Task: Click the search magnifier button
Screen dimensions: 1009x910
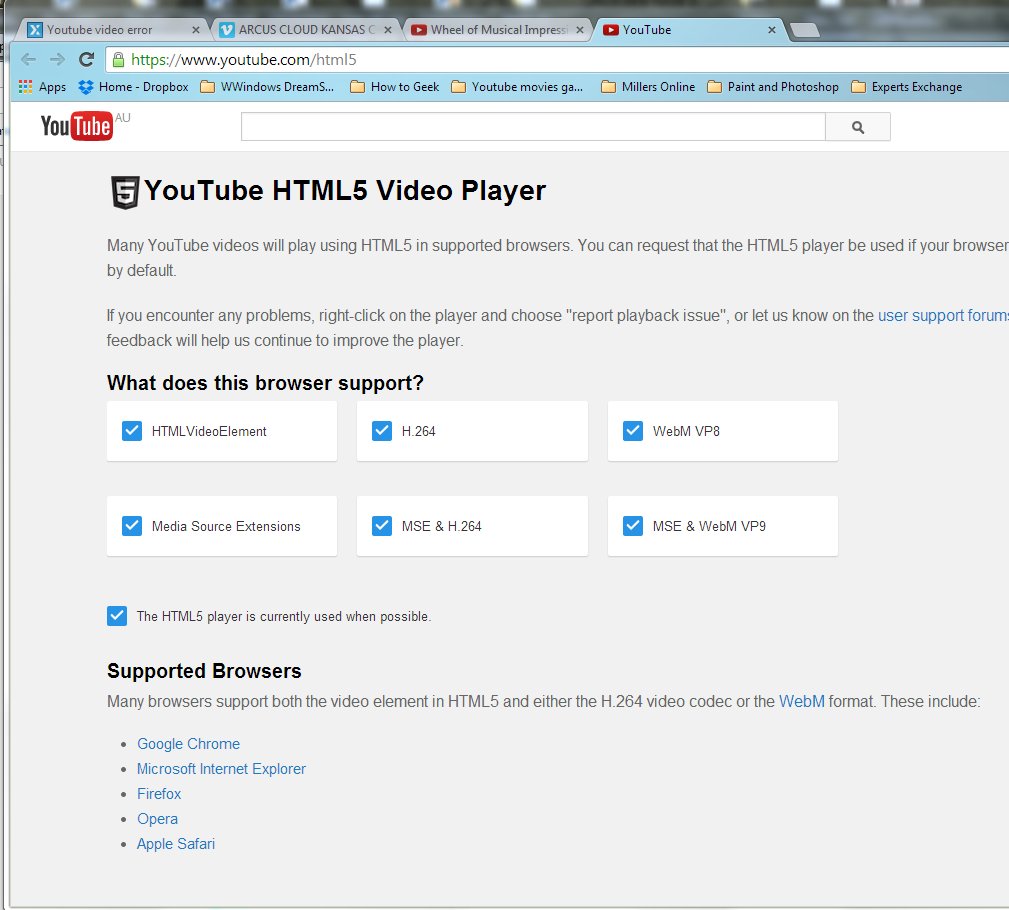Action: tap(858, 127)
